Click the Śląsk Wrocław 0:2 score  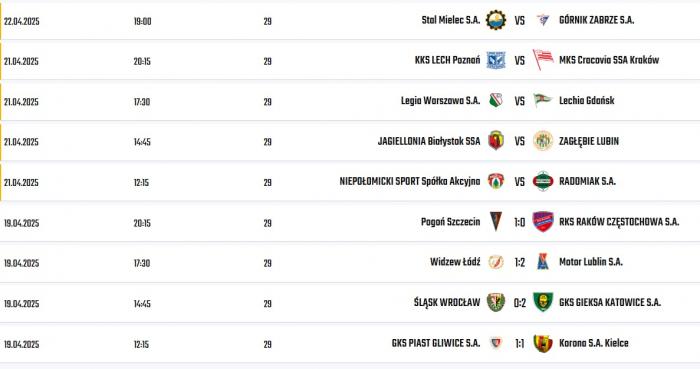coord(520,303)
